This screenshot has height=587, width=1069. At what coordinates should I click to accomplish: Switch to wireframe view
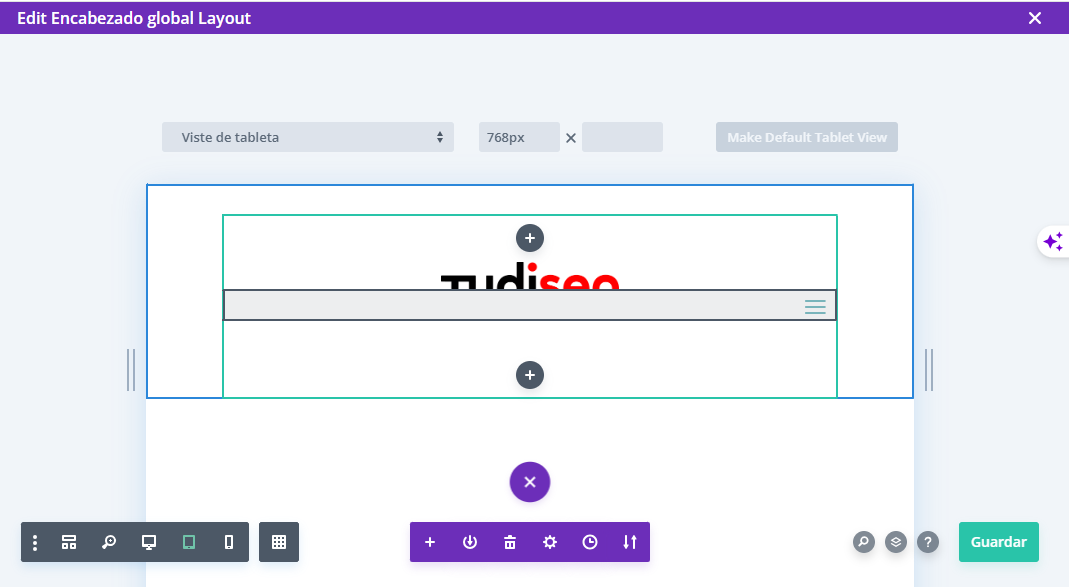(x=69, y=543)
